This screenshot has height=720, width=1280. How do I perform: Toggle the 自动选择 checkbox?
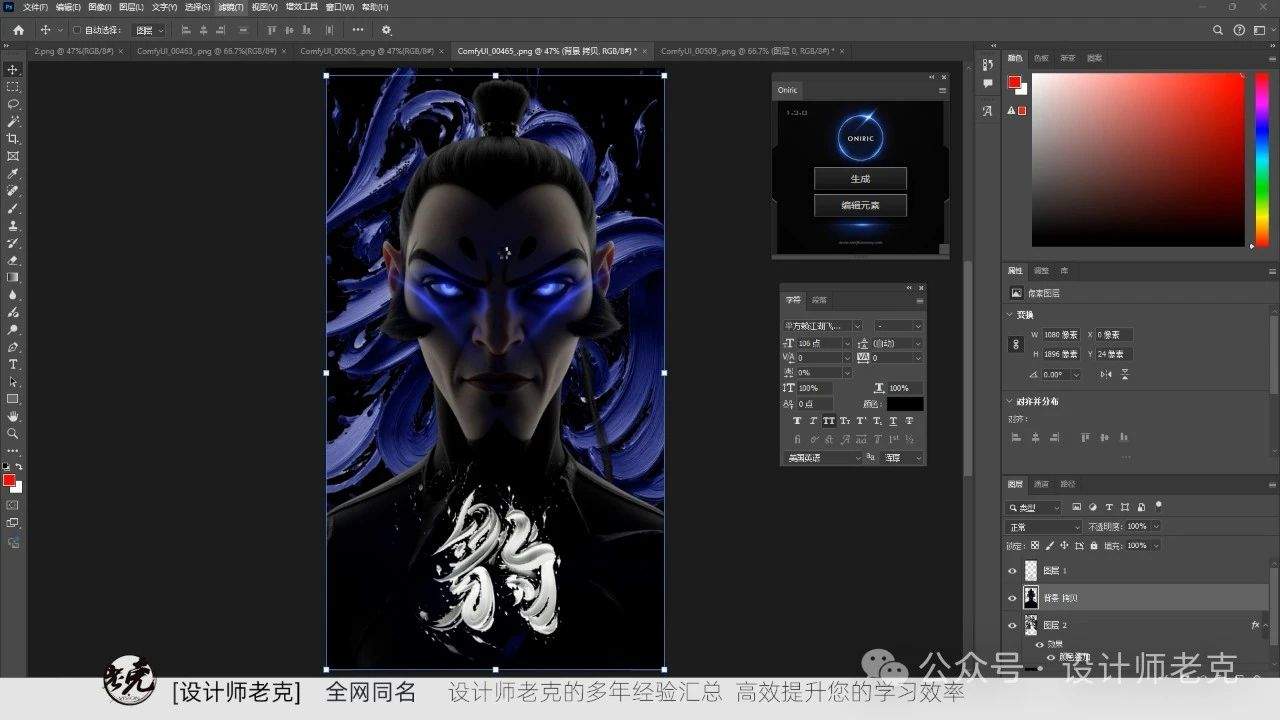pos(77,30)
